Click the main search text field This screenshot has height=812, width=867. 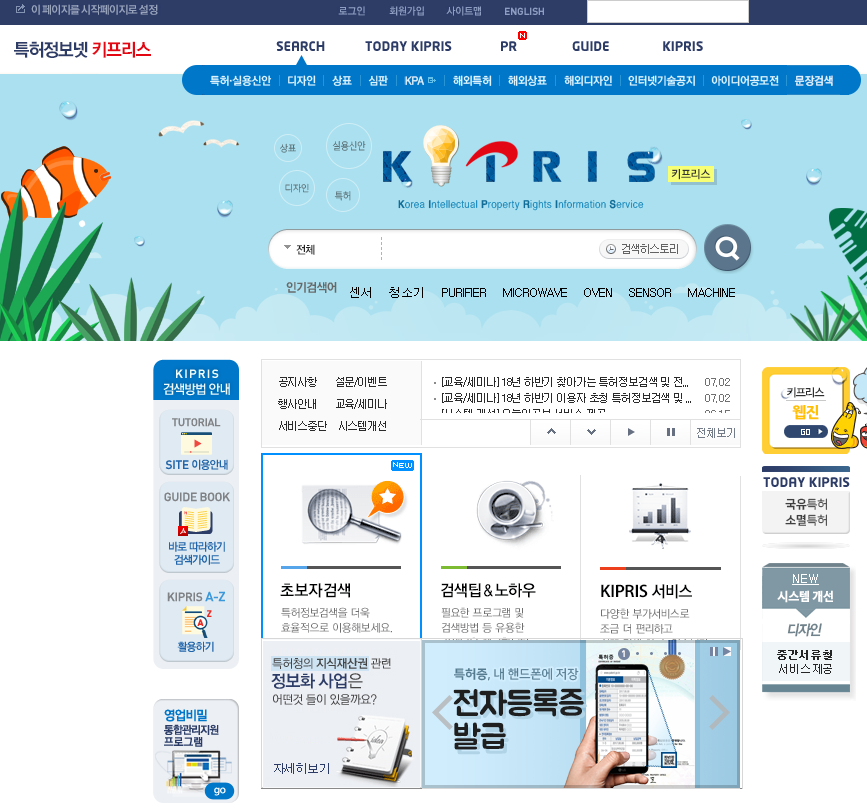click(489, 249)
